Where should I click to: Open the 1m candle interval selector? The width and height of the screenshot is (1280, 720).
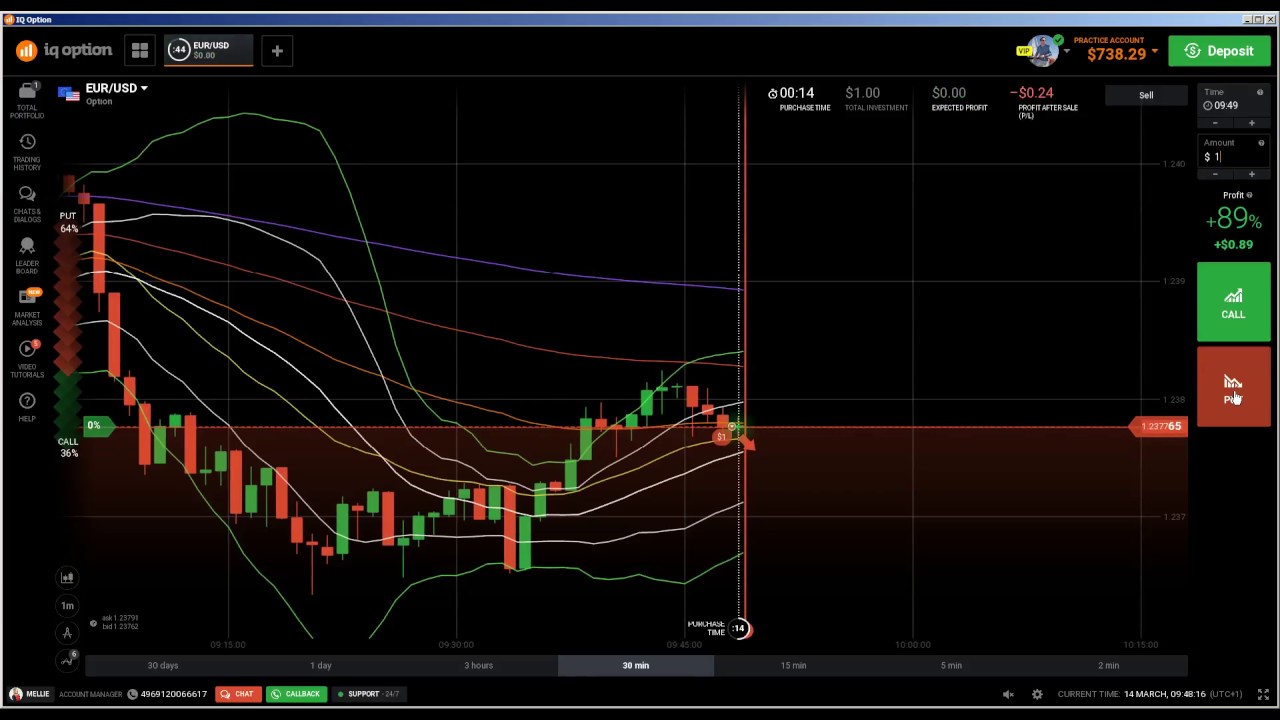click(x=67, y=605)
